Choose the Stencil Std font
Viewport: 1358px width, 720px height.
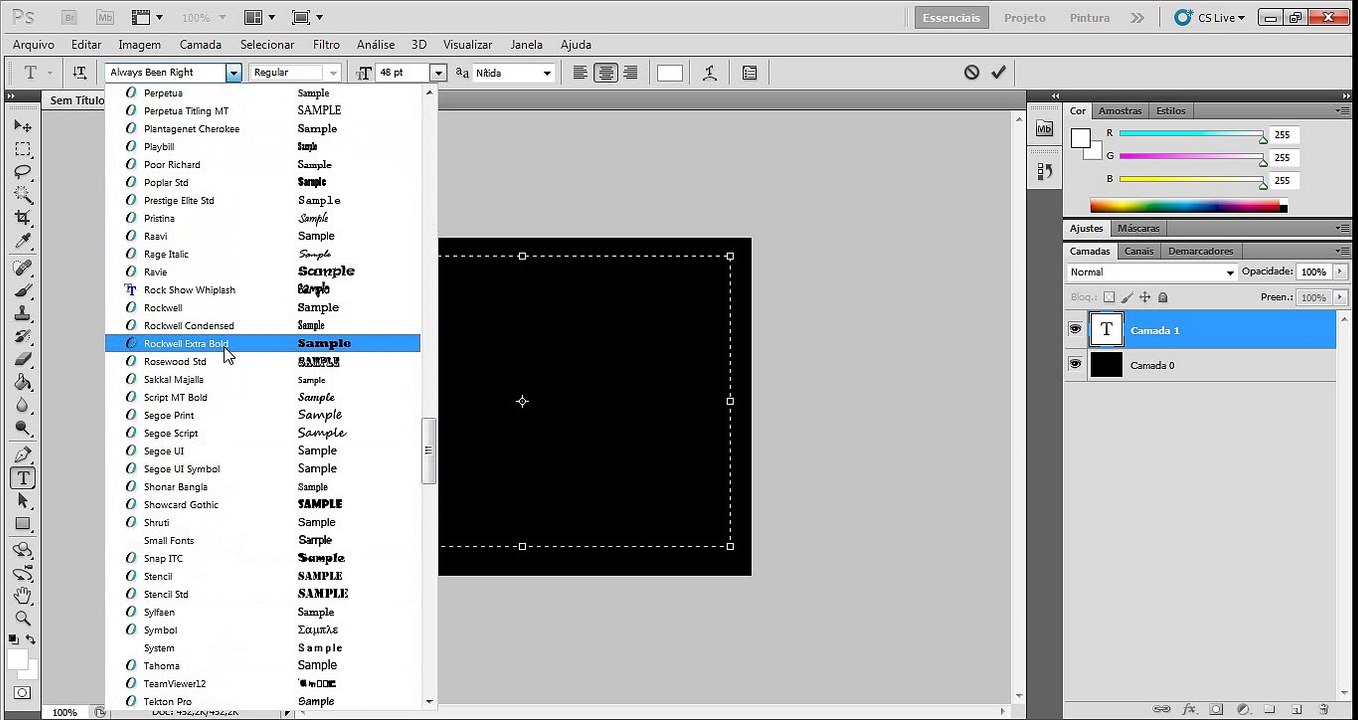pos(262,594)
